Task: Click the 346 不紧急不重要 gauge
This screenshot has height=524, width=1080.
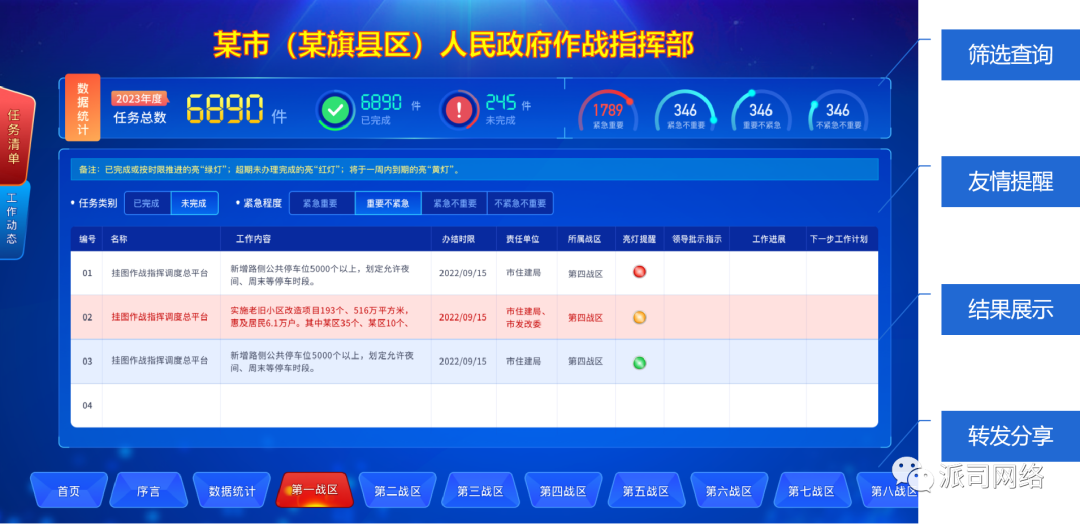Action: 838,111
